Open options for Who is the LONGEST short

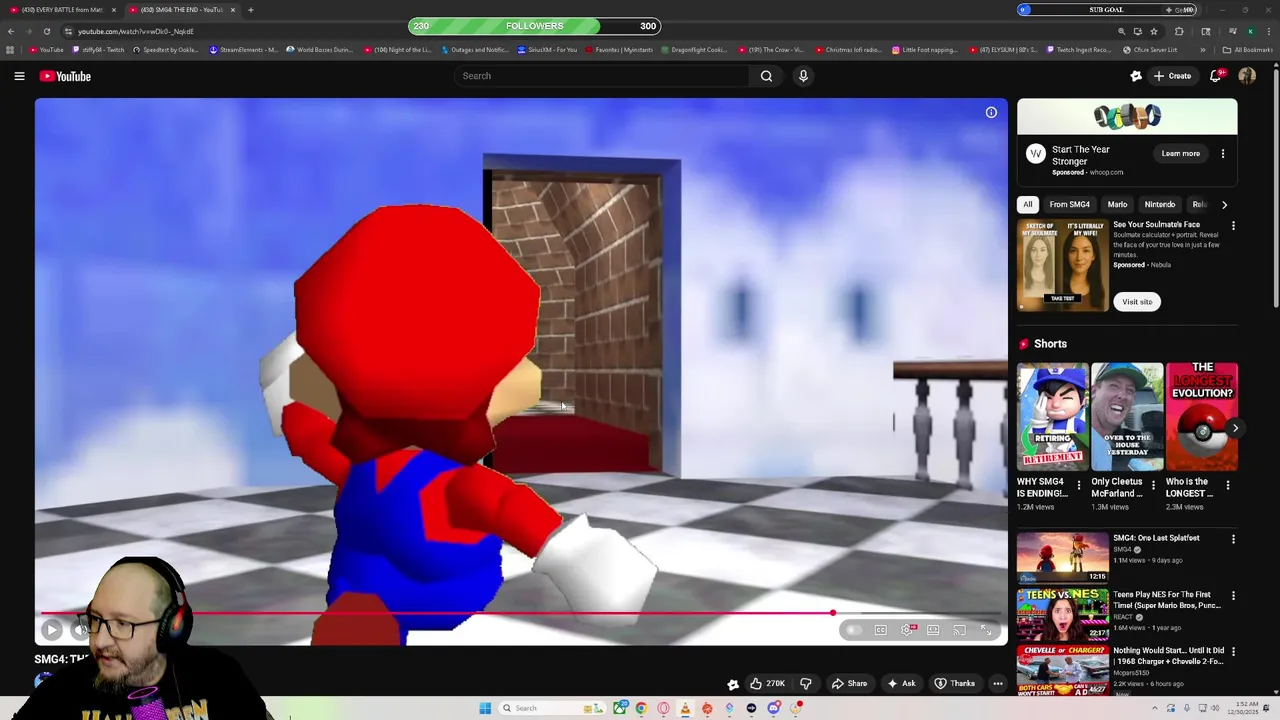pyautogui.click(x=1228, y=485)
